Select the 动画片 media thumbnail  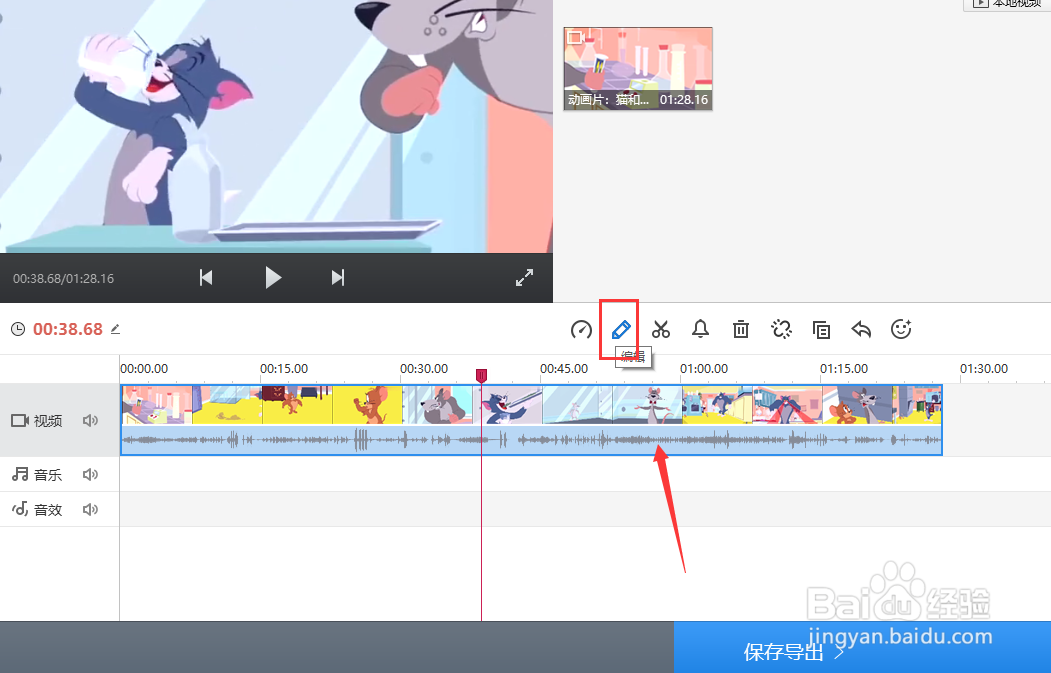(x=637, y=68)
